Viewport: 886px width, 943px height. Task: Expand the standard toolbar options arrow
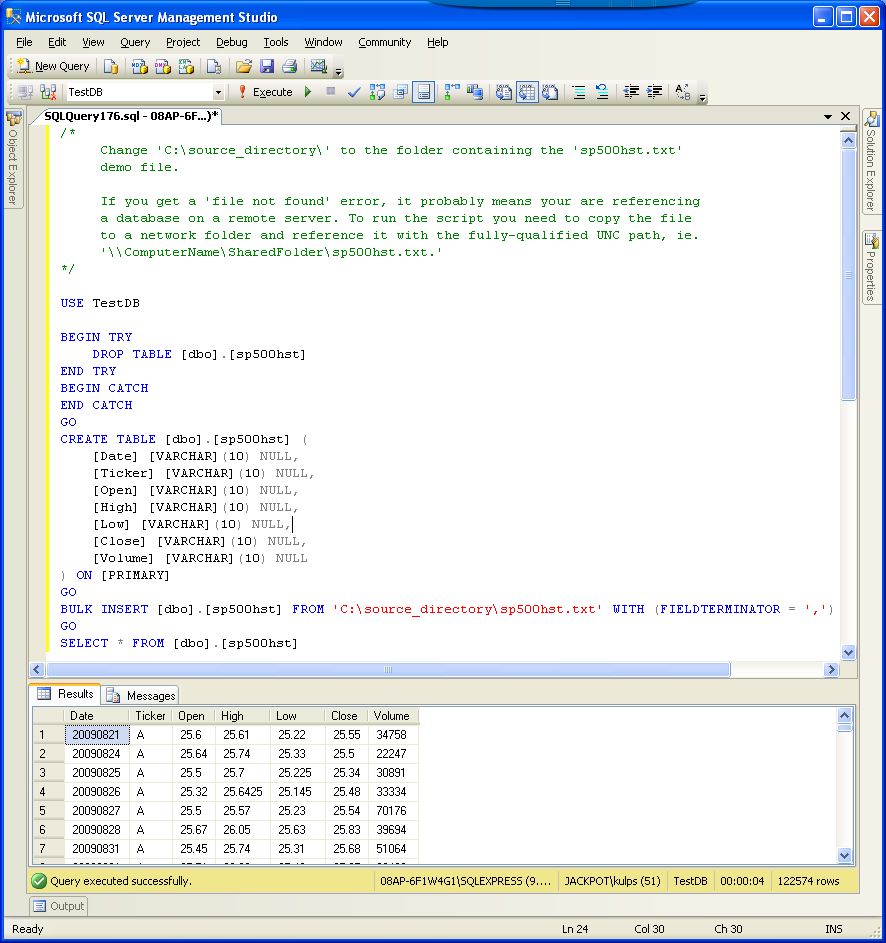[339, 72]
